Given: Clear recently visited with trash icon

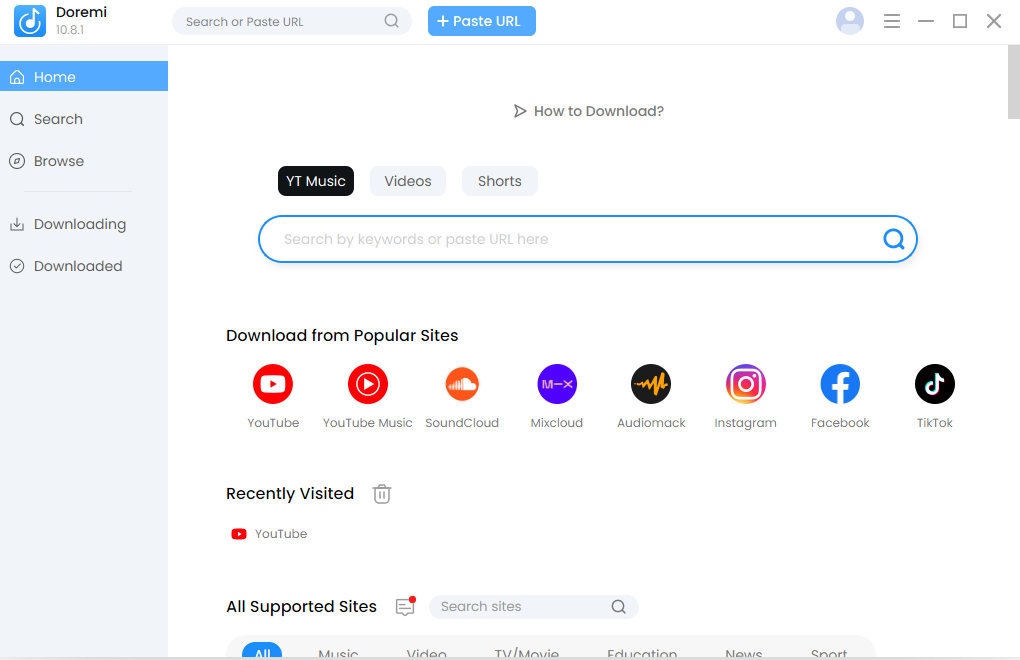Looking at the screenshot, I should click(x=382, y=494).
